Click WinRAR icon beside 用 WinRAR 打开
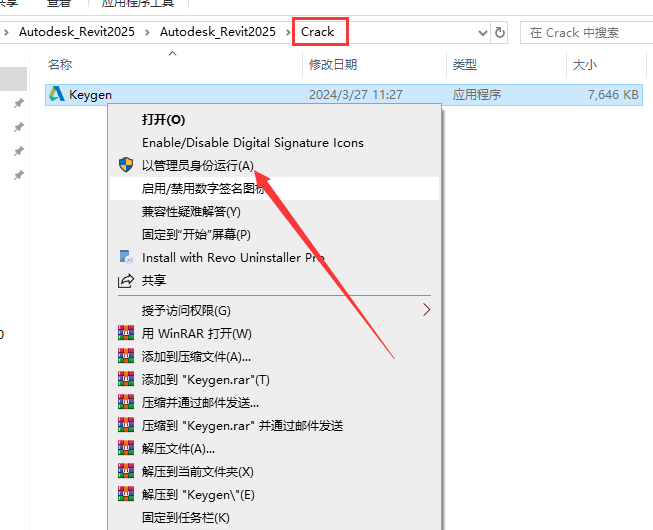The height and width of the screenshot is (530, 653). click(126, 333)
